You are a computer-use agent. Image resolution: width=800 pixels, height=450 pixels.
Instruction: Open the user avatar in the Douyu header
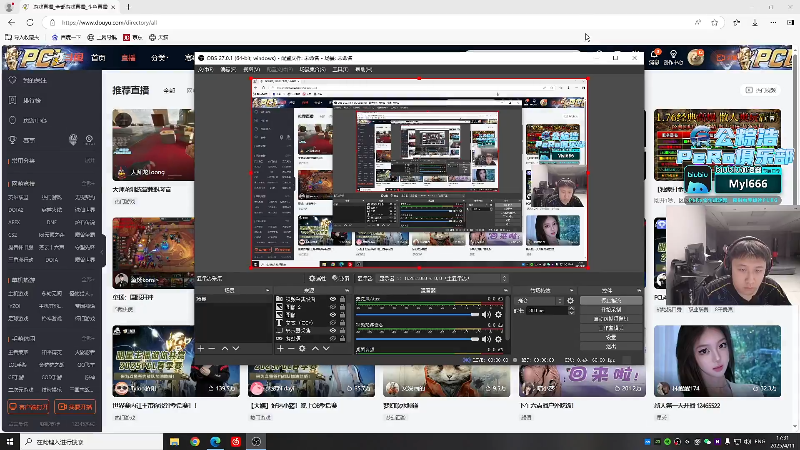695,57
